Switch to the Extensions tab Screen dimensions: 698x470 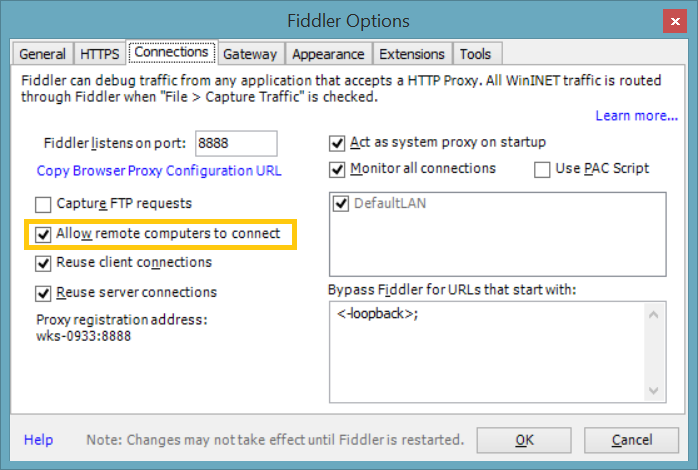[412, 54]
